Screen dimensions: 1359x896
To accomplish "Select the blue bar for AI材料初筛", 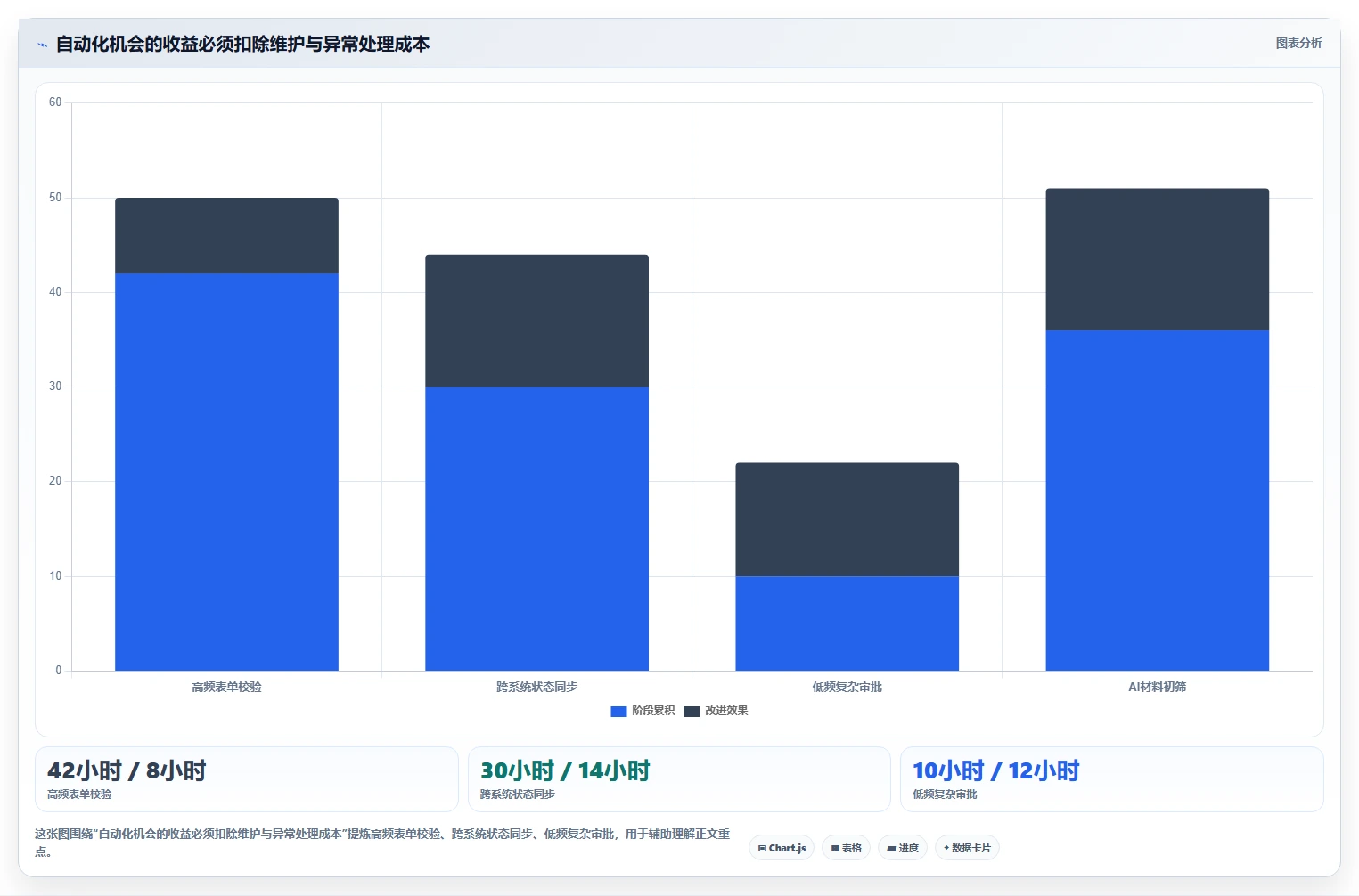I will coord(1157,501).
